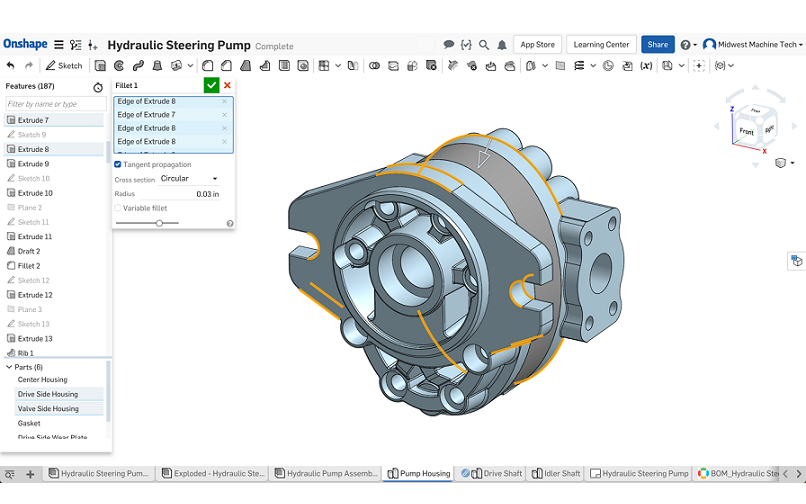806x504 pixels.
Task: Click the Share button
Action: tap(657, 45)
